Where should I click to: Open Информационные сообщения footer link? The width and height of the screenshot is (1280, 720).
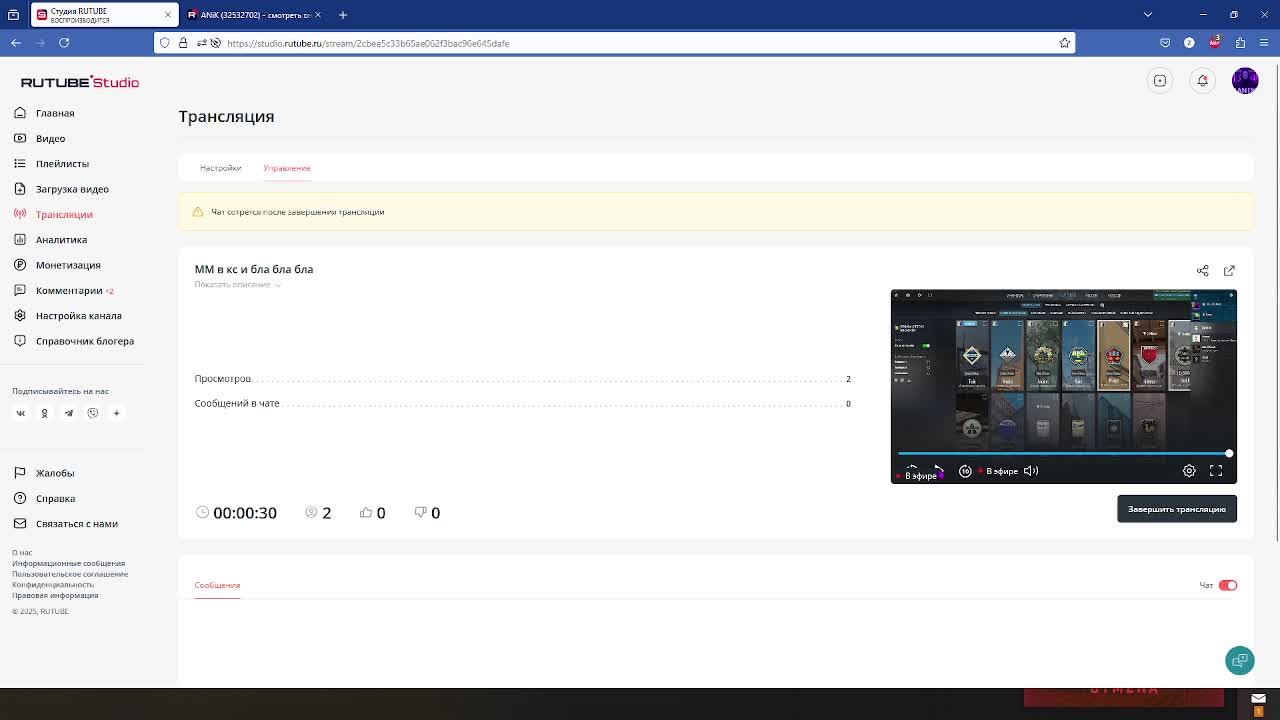pos(68,563)
